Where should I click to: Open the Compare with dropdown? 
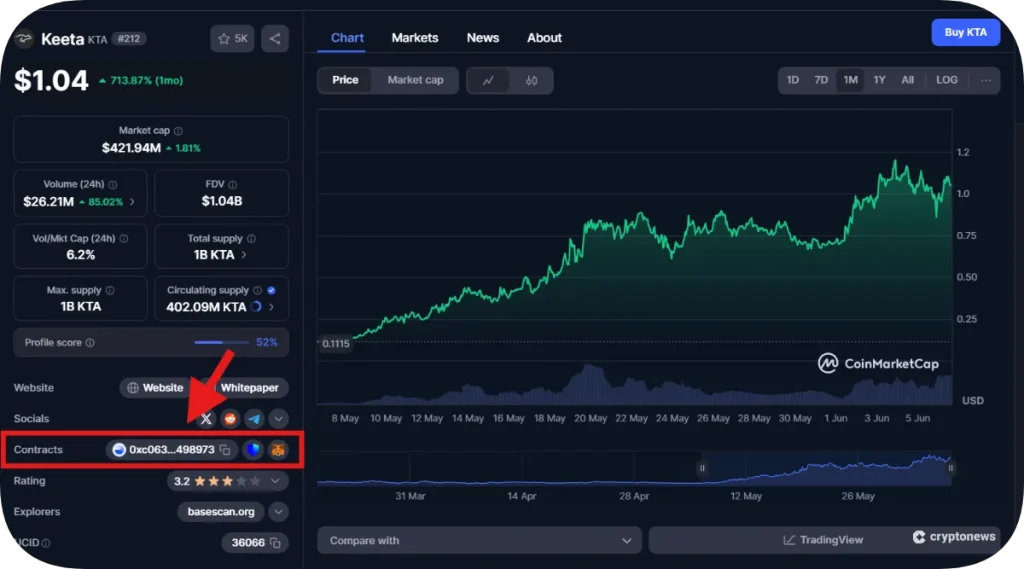pyautogui.click(x=480, y=540)
